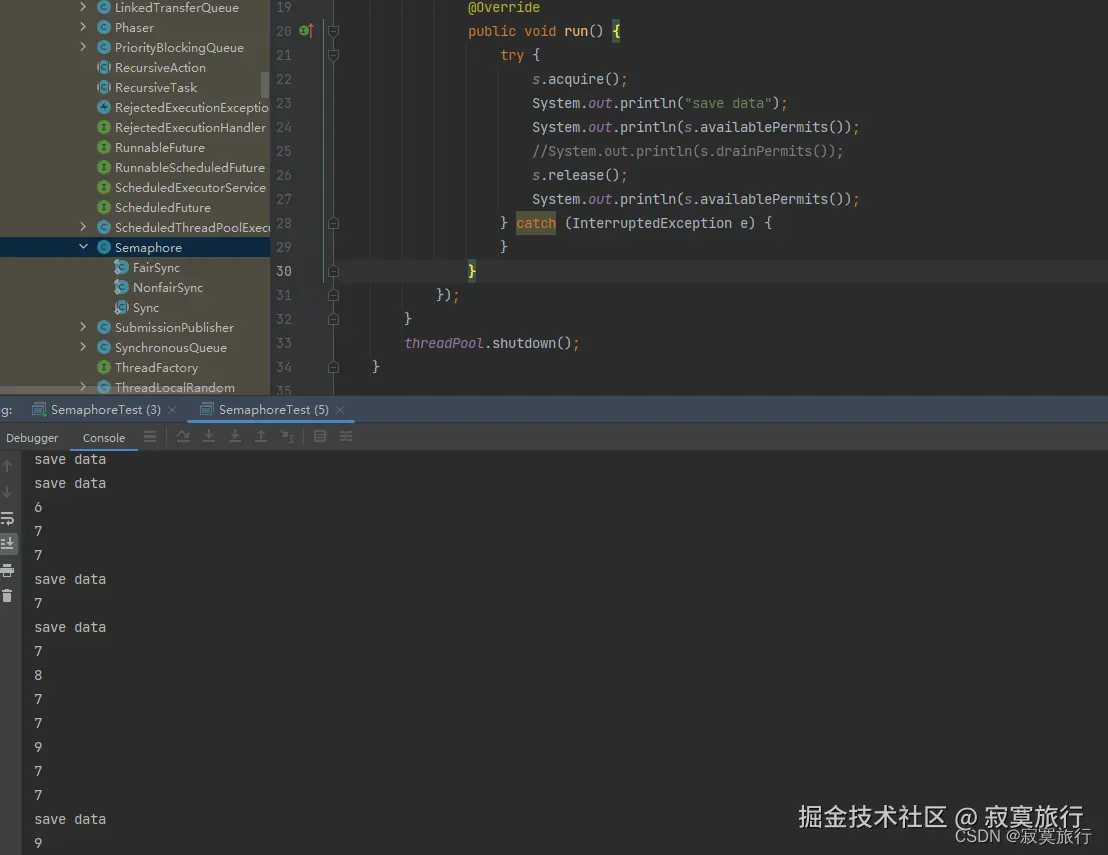Select the Sync inner class

click(146, 307)
